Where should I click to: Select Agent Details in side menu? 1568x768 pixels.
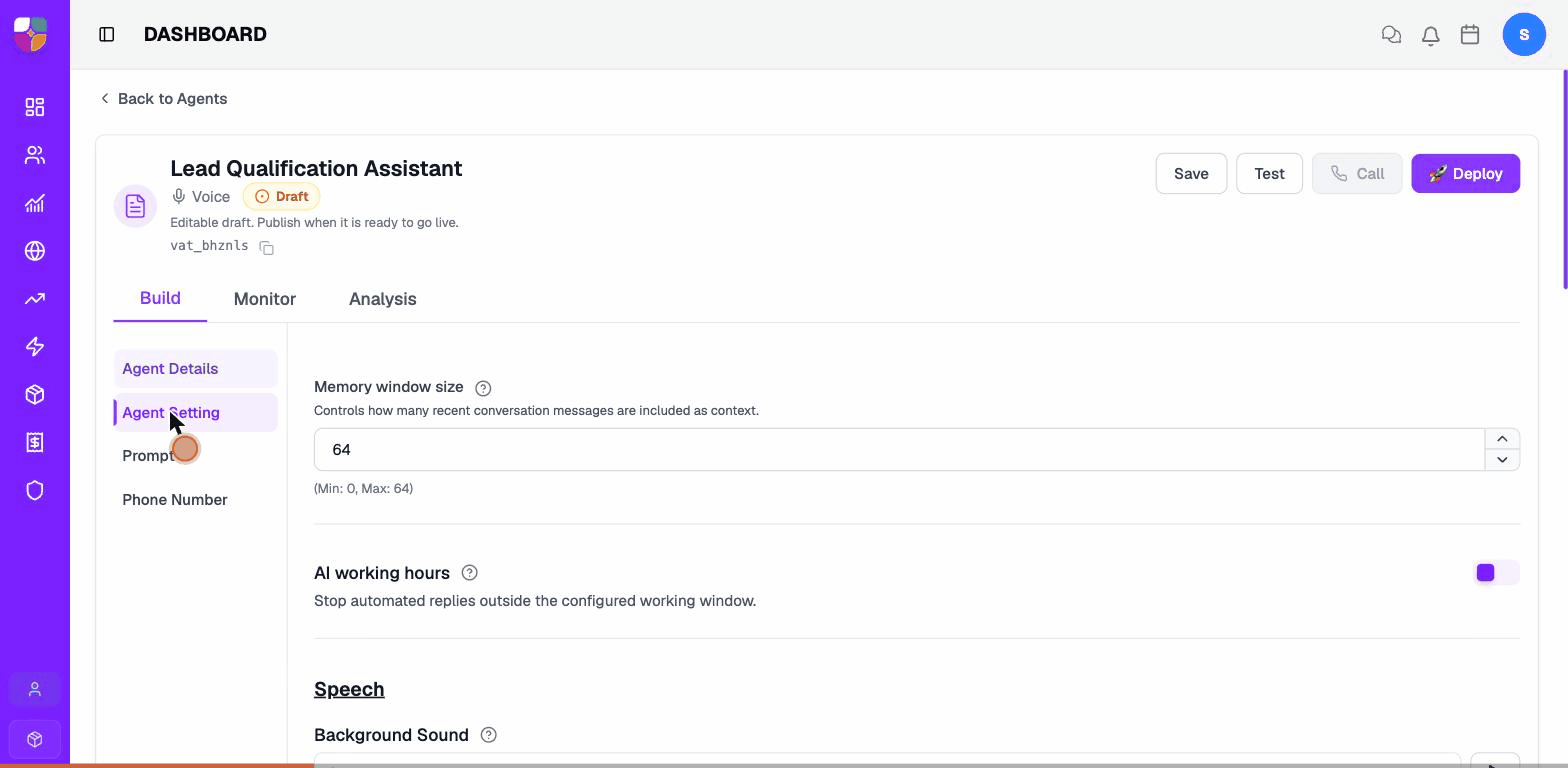pos(195,369)
